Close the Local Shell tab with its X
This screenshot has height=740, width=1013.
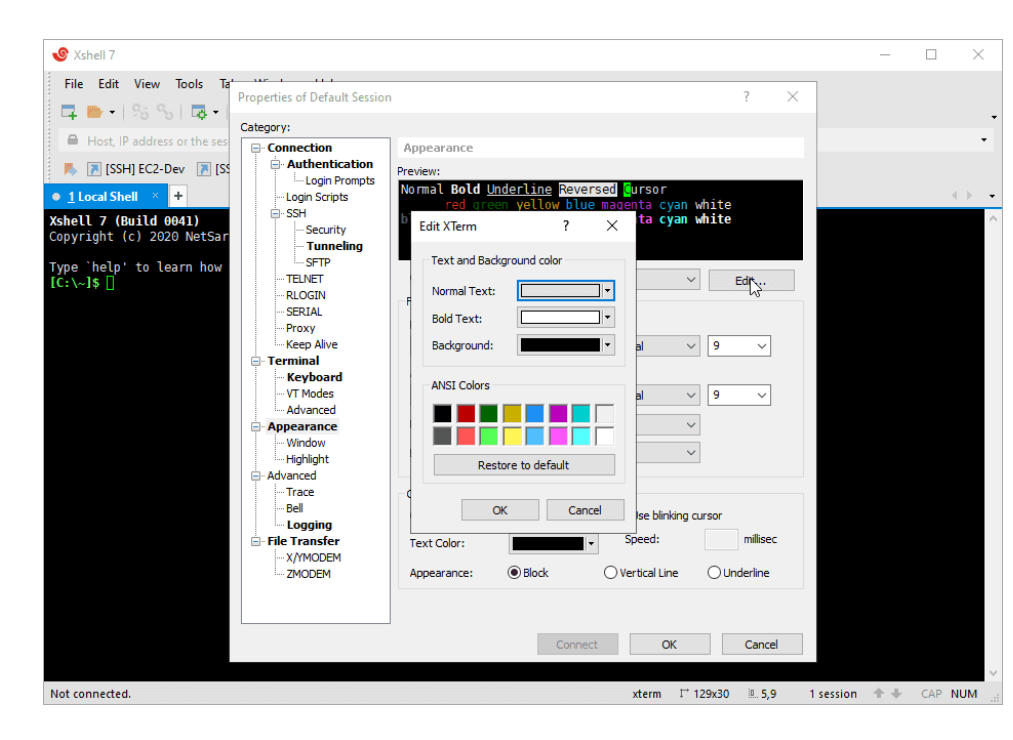coord(155,196)
